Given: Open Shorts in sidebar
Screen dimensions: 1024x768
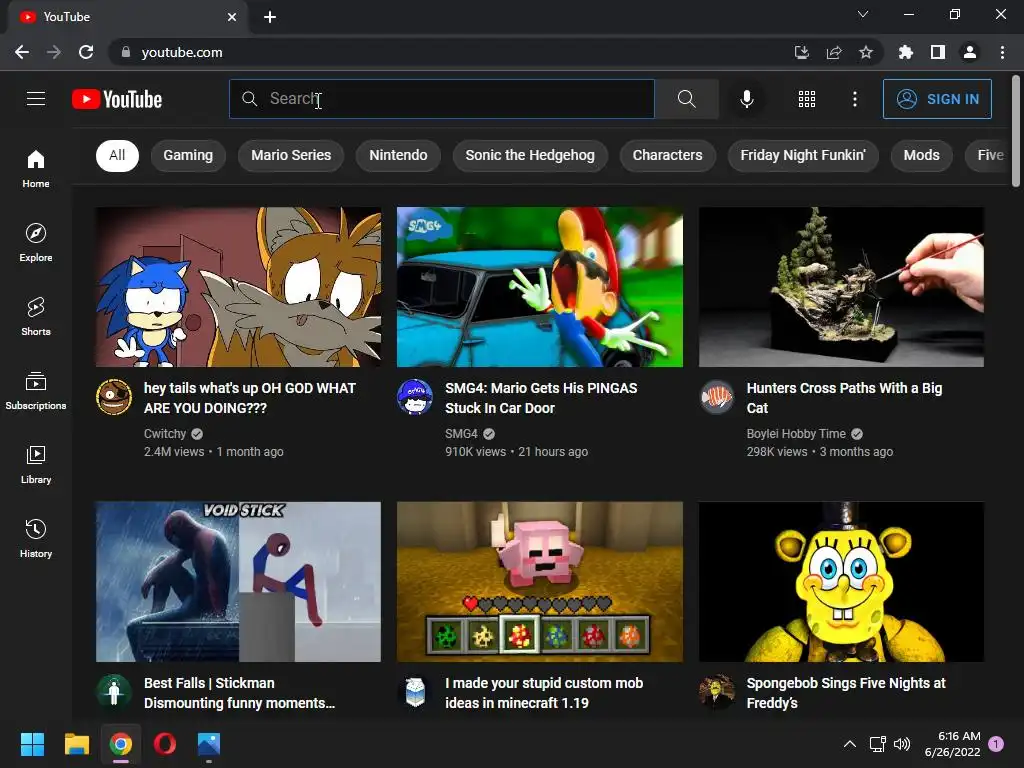Looking at the screenshot, I should (x=36, y=317).
